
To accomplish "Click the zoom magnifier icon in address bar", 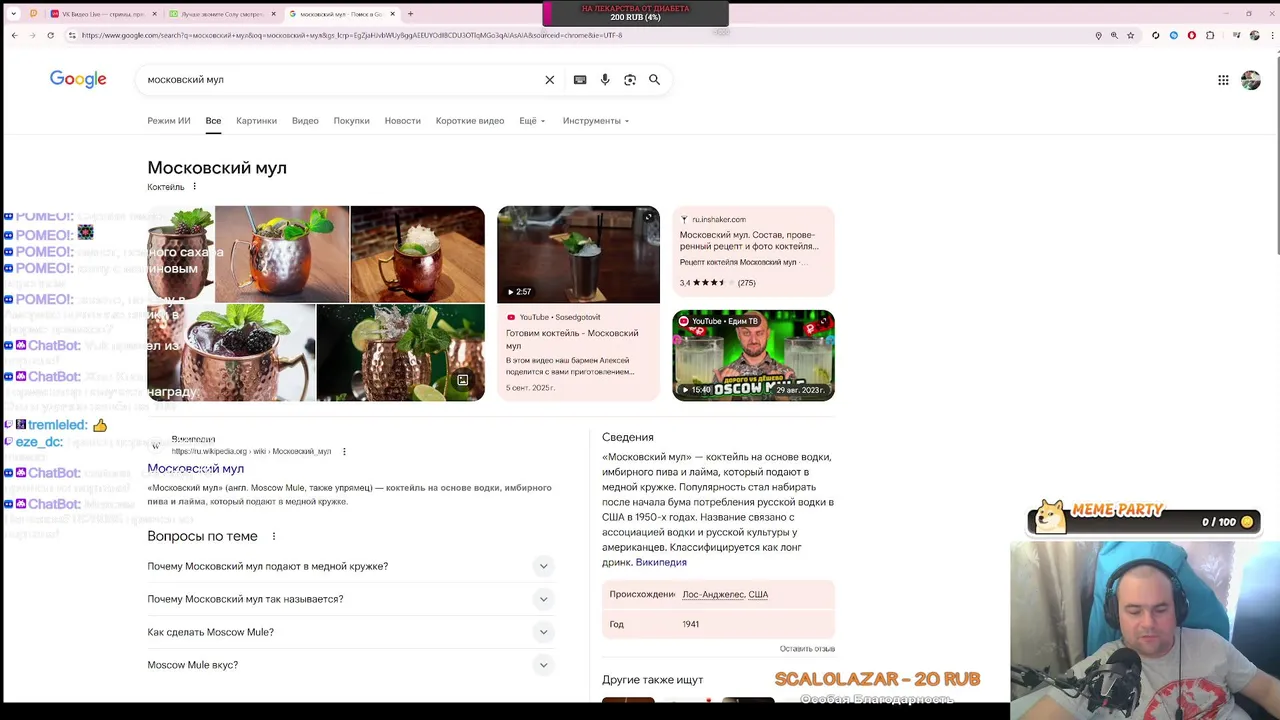I will coord(1114,35).
